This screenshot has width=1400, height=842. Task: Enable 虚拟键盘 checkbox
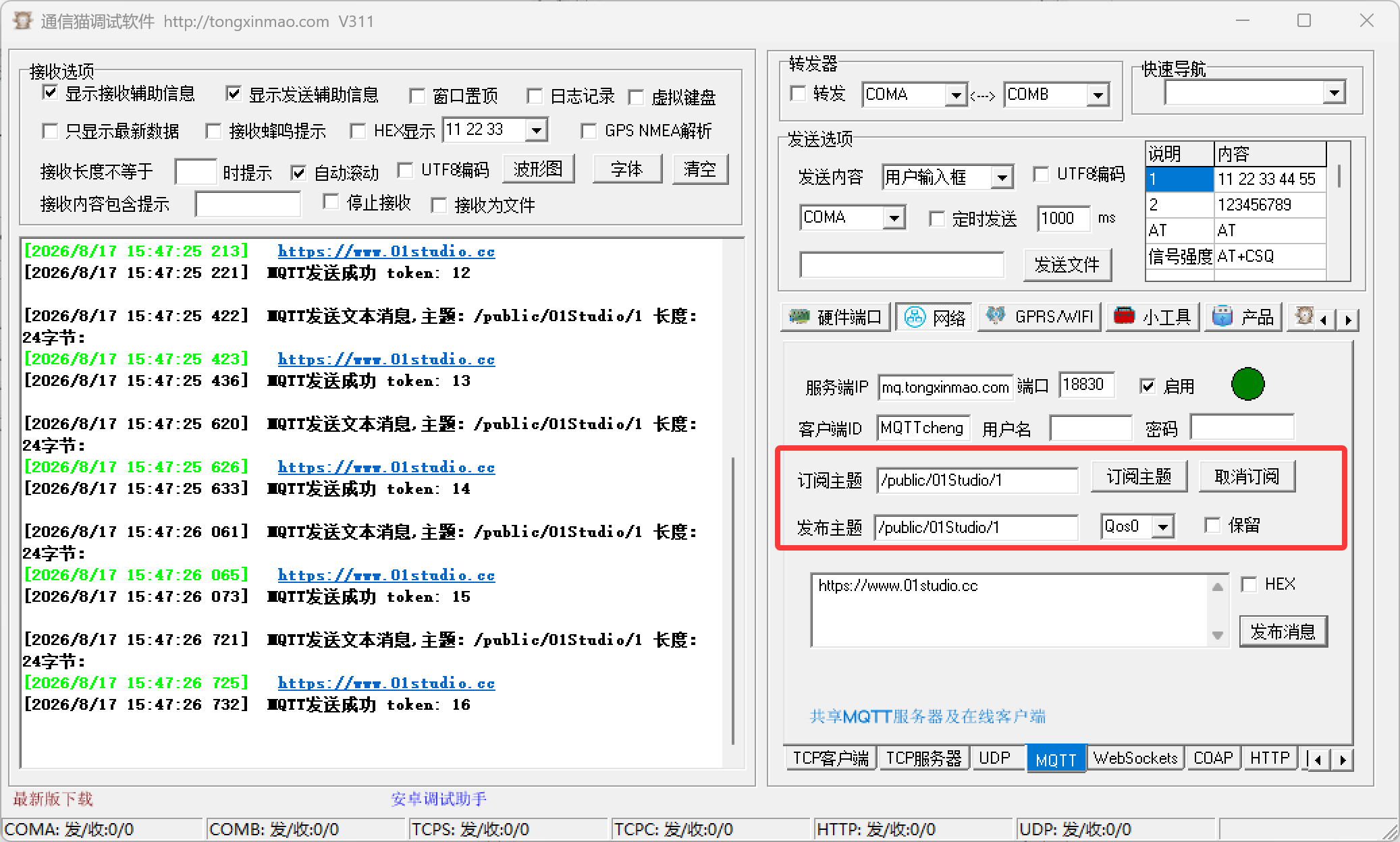point(636,97)
